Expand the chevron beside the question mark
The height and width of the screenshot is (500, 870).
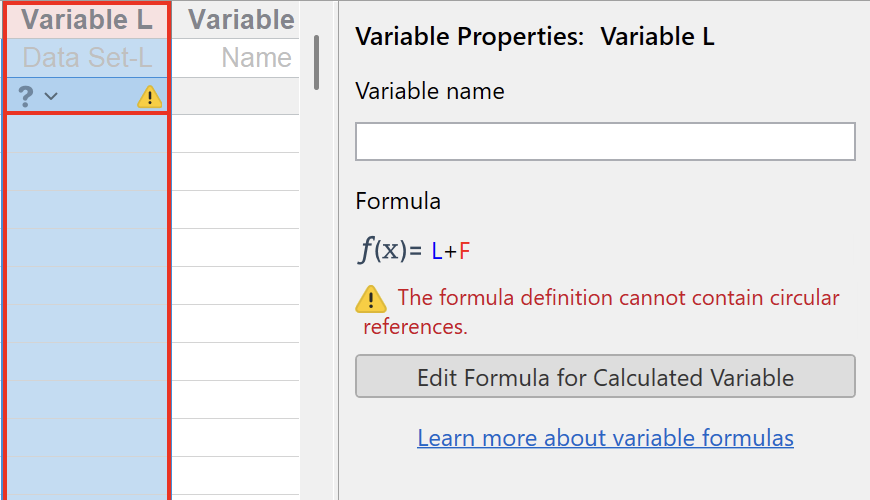[x=51, y=96]
